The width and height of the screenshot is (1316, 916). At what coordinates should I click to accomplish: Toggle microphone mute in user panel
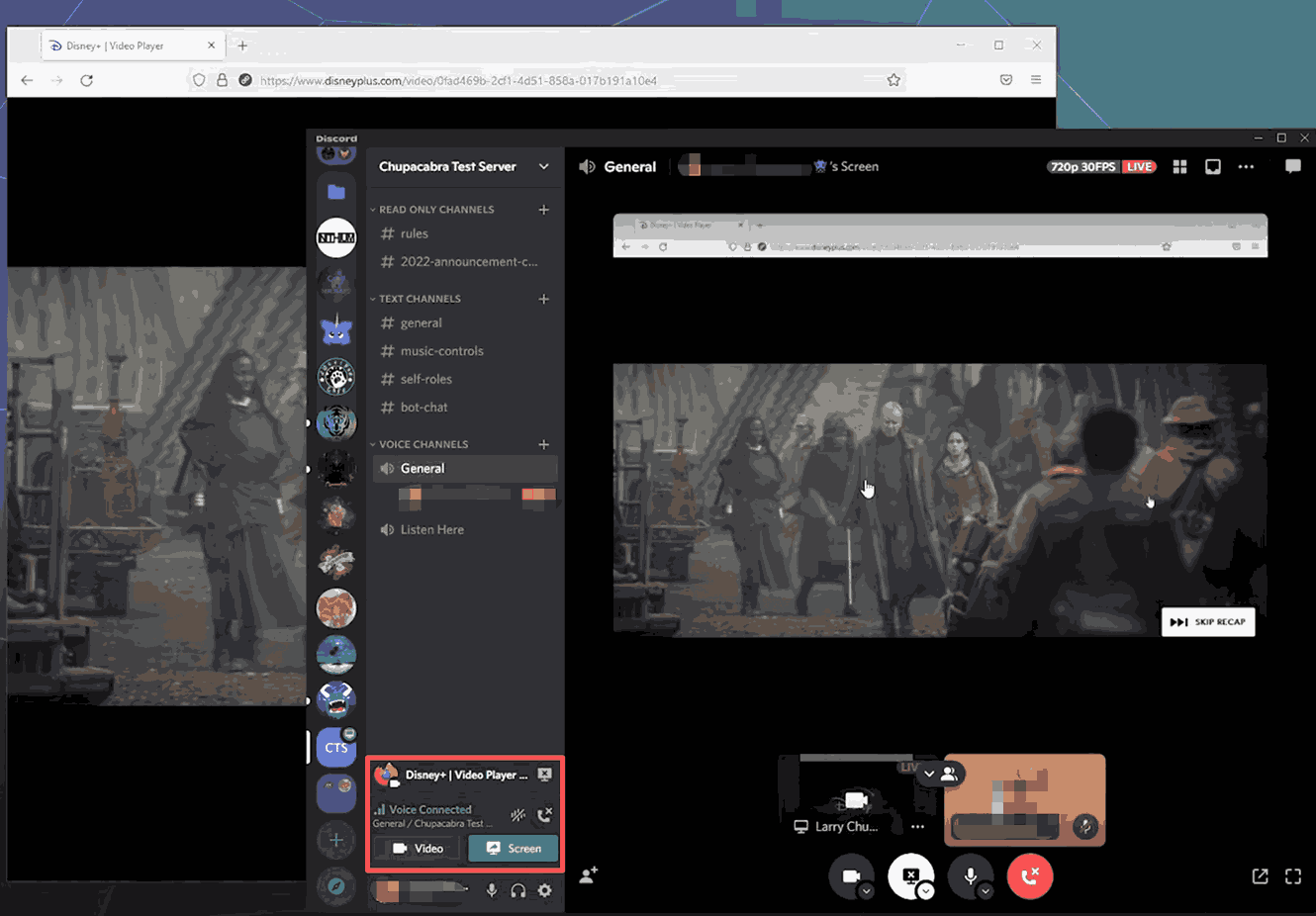[492, 890]
